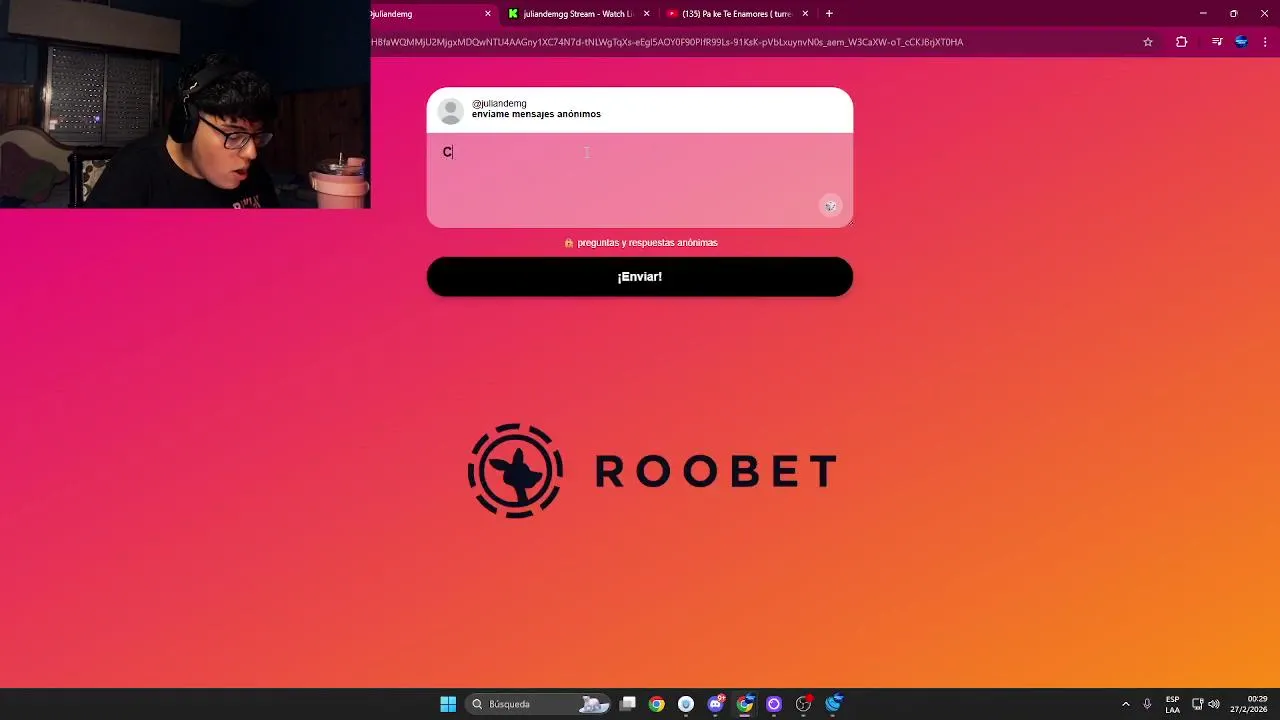Open a new browser tab

(829, 14)
